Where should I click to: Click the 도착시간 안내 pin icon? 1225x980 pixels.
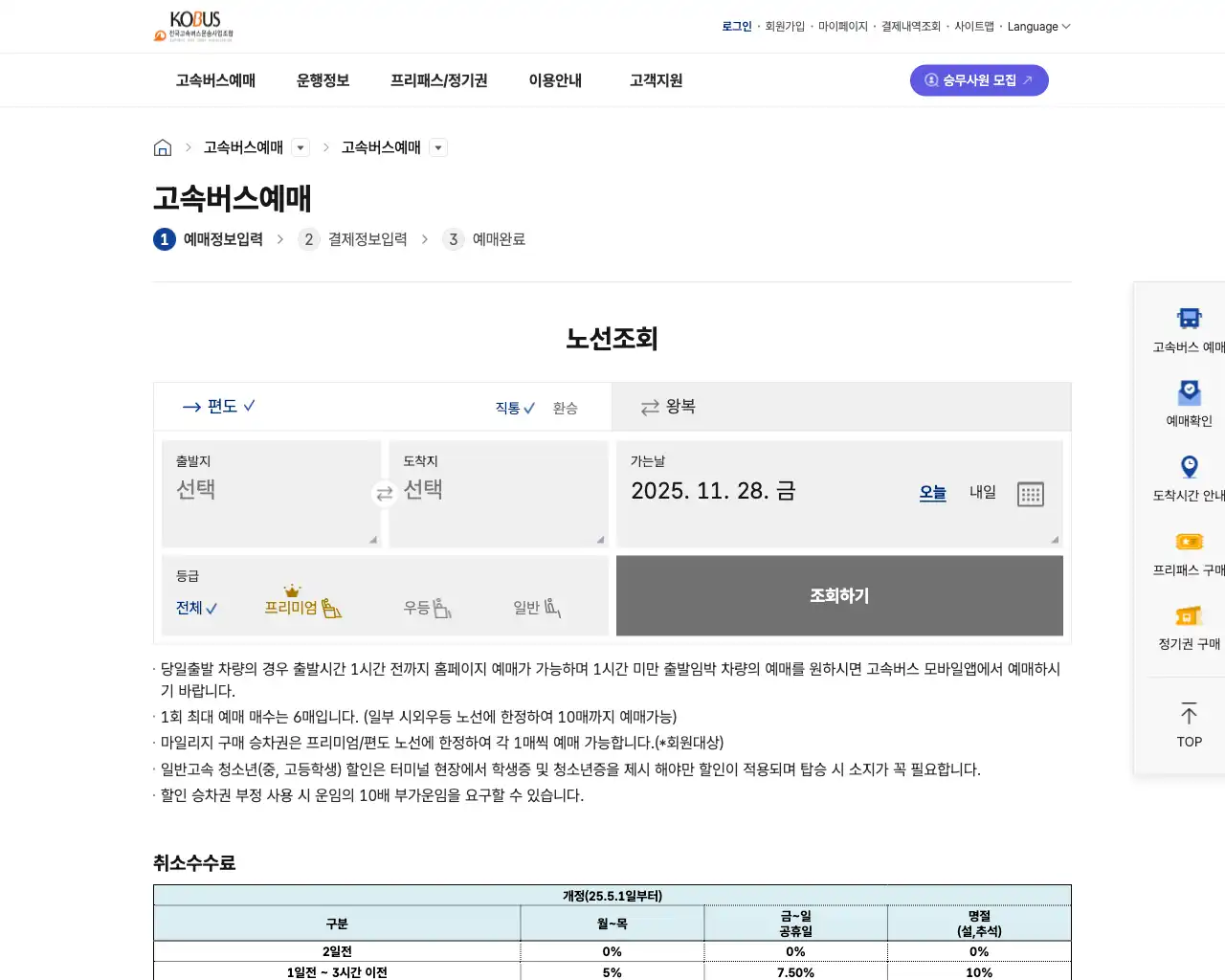1189,467
